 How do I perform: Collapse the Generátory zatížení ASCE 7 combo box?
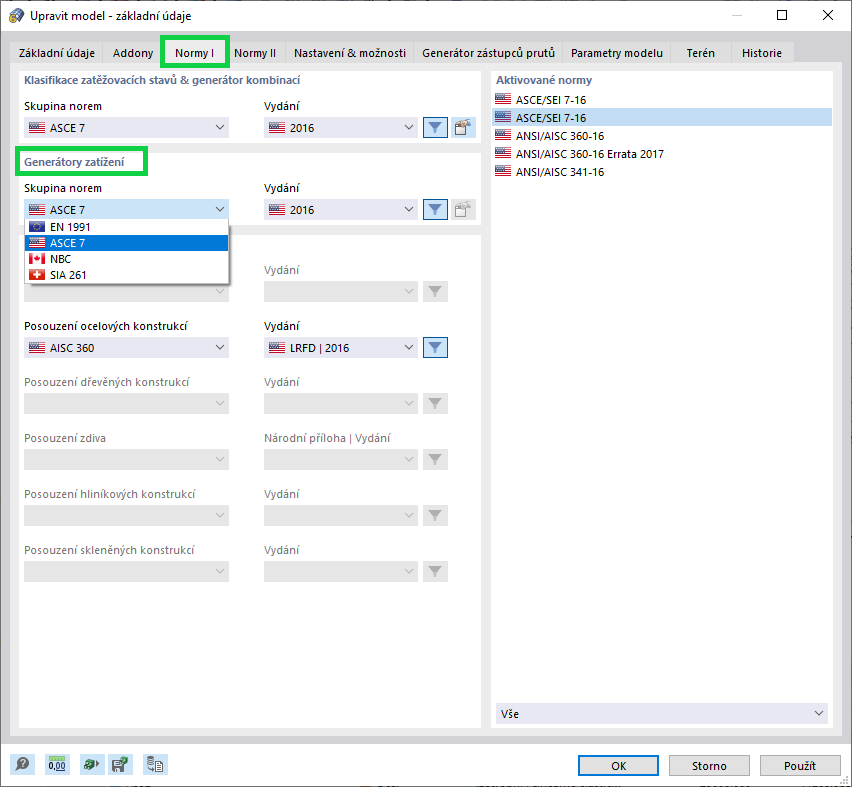pyautogui.click(x=127, y=210)
